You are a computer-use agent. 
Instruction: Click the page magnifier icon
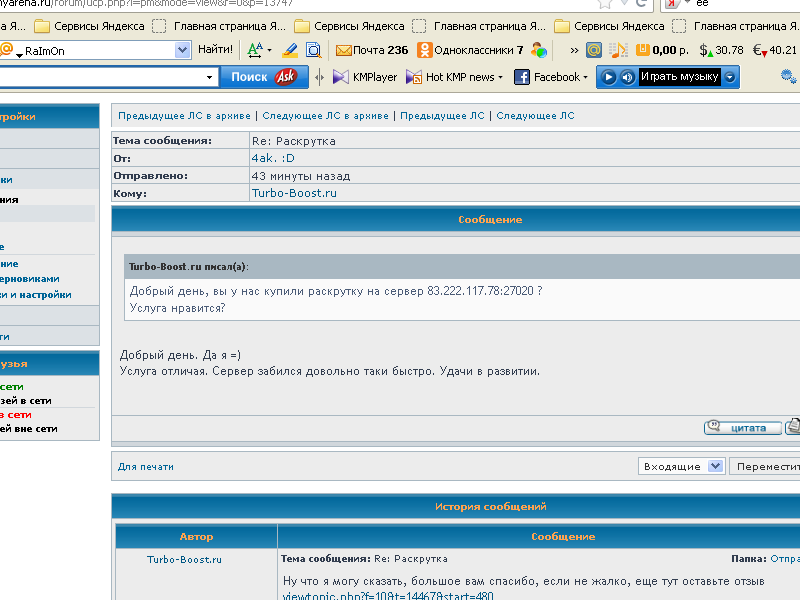pyautogui.click(x=313, y=50)
